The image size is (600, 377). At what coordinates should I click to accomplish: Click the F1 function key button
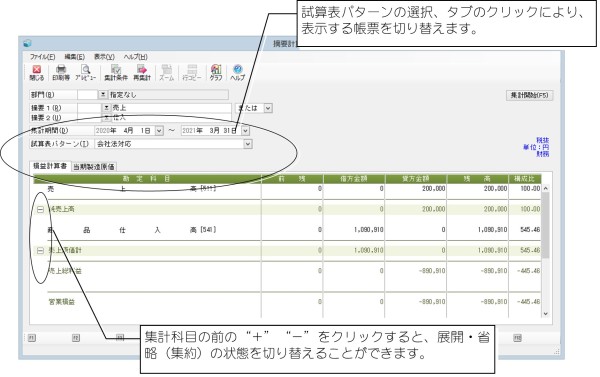click(32, 338)
